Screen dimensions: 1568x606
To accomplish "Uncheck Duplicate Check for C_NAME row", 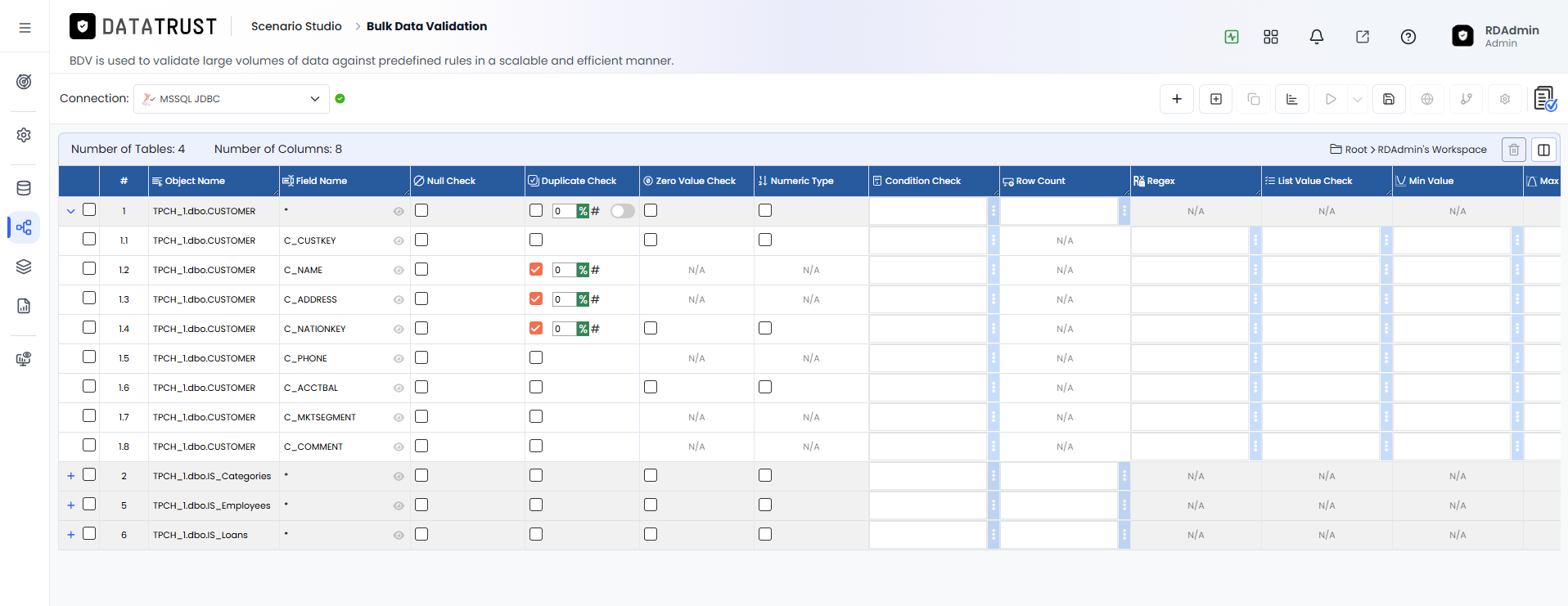I will 536,269.
